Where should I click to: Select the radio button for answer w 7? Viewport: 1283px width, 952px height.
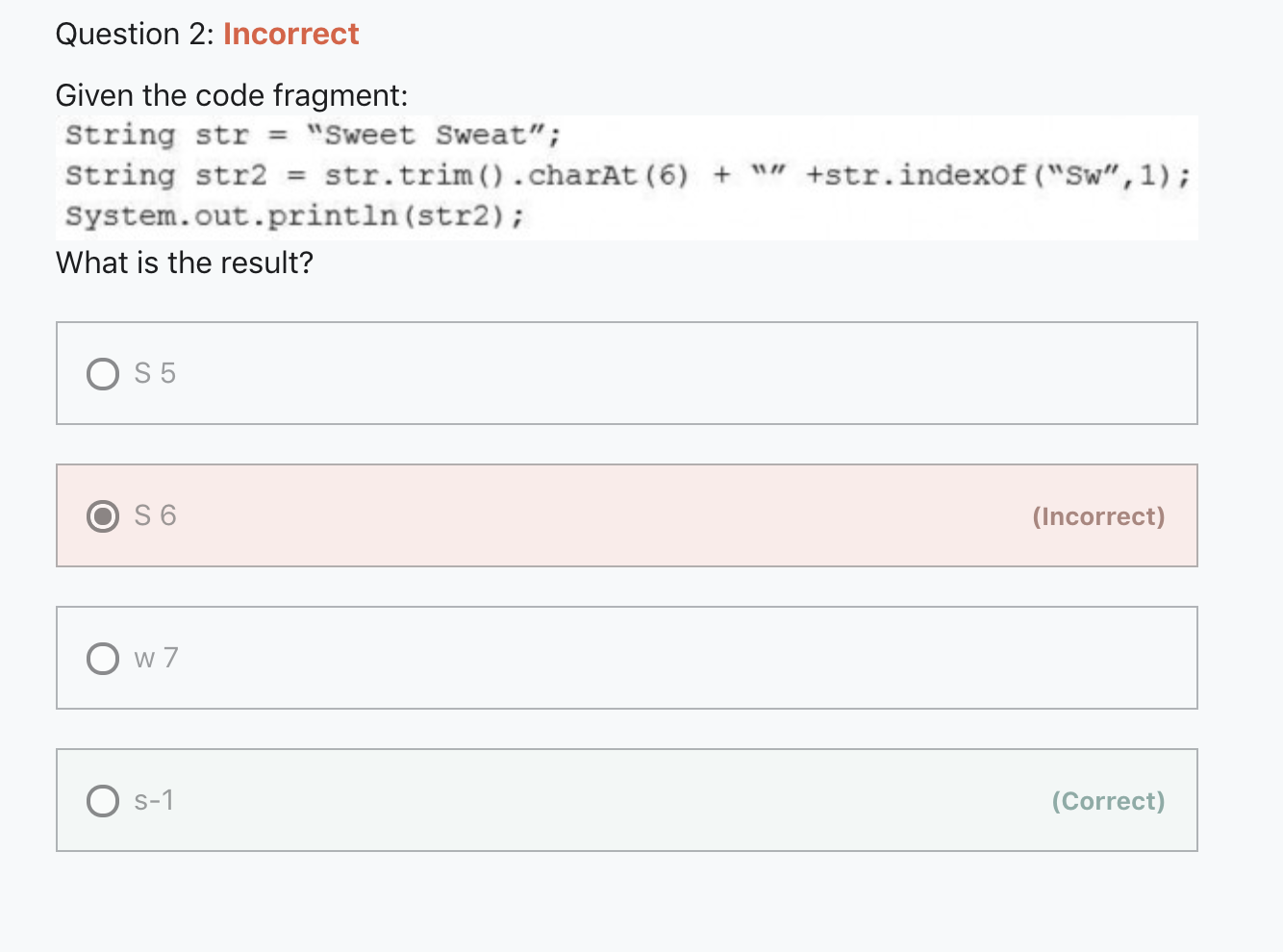point(102,658)
